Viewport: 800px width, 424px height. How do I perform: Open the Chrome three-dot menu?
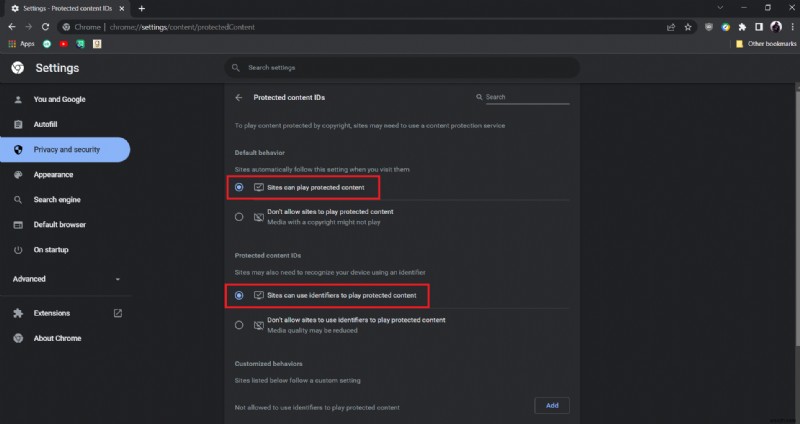792,27
